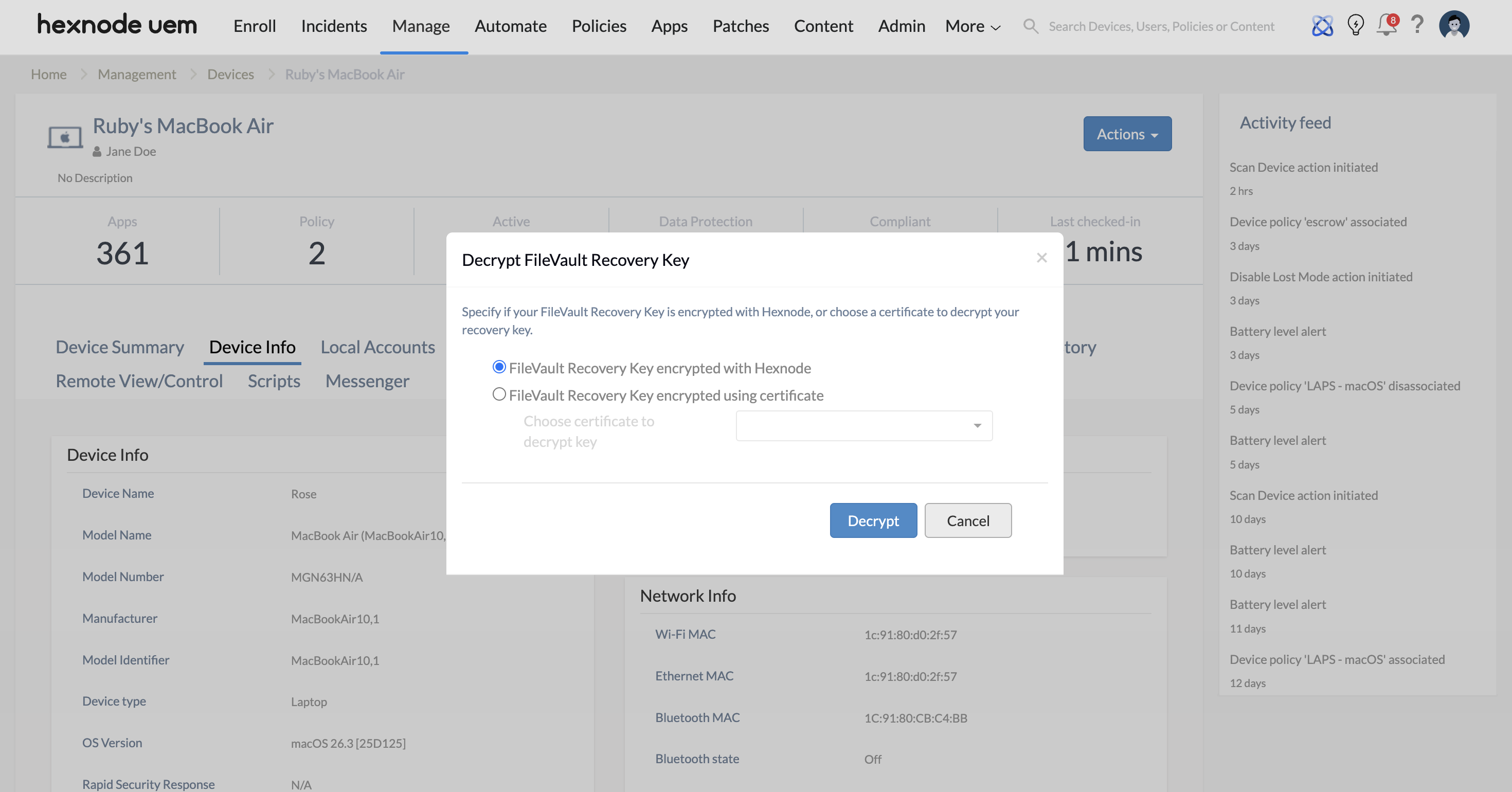Click 'Device policy 'escrow' associated' activity
The width and height of the screenshot is (1512, 792).
tap(1318, 221)
